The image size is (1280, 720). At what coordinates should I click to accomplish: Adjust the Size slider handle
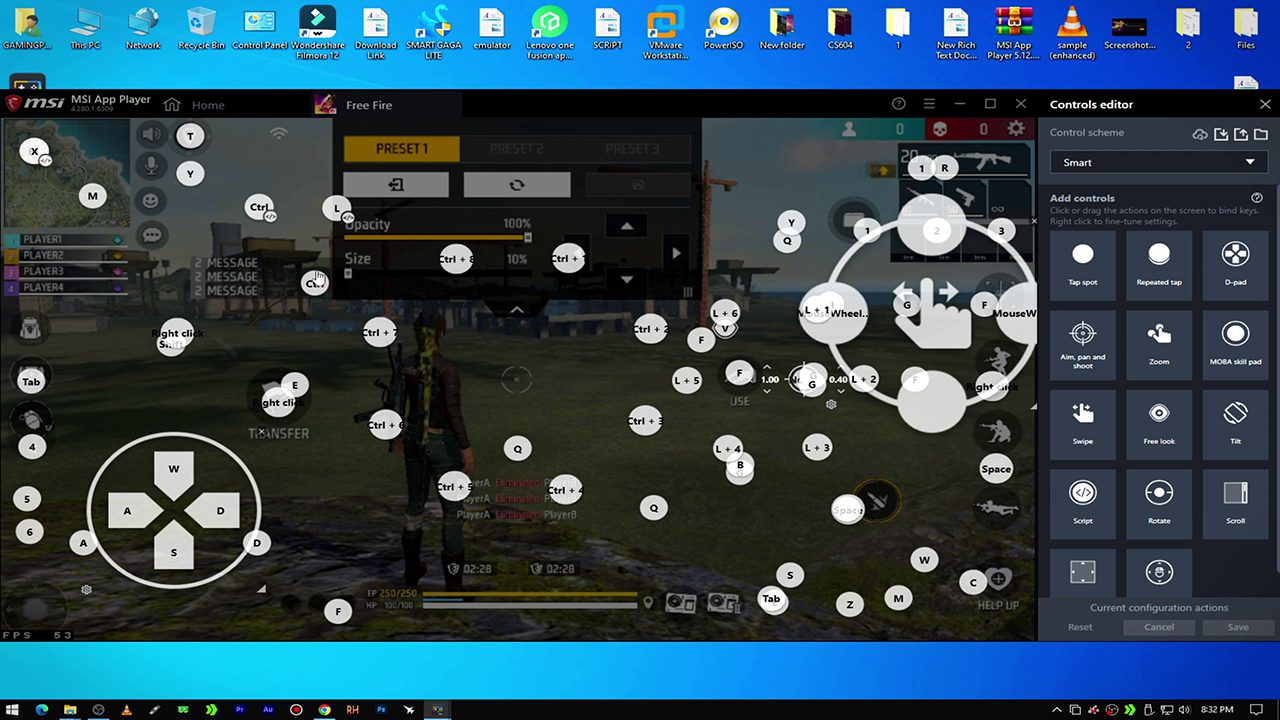[x=348, y=273]
